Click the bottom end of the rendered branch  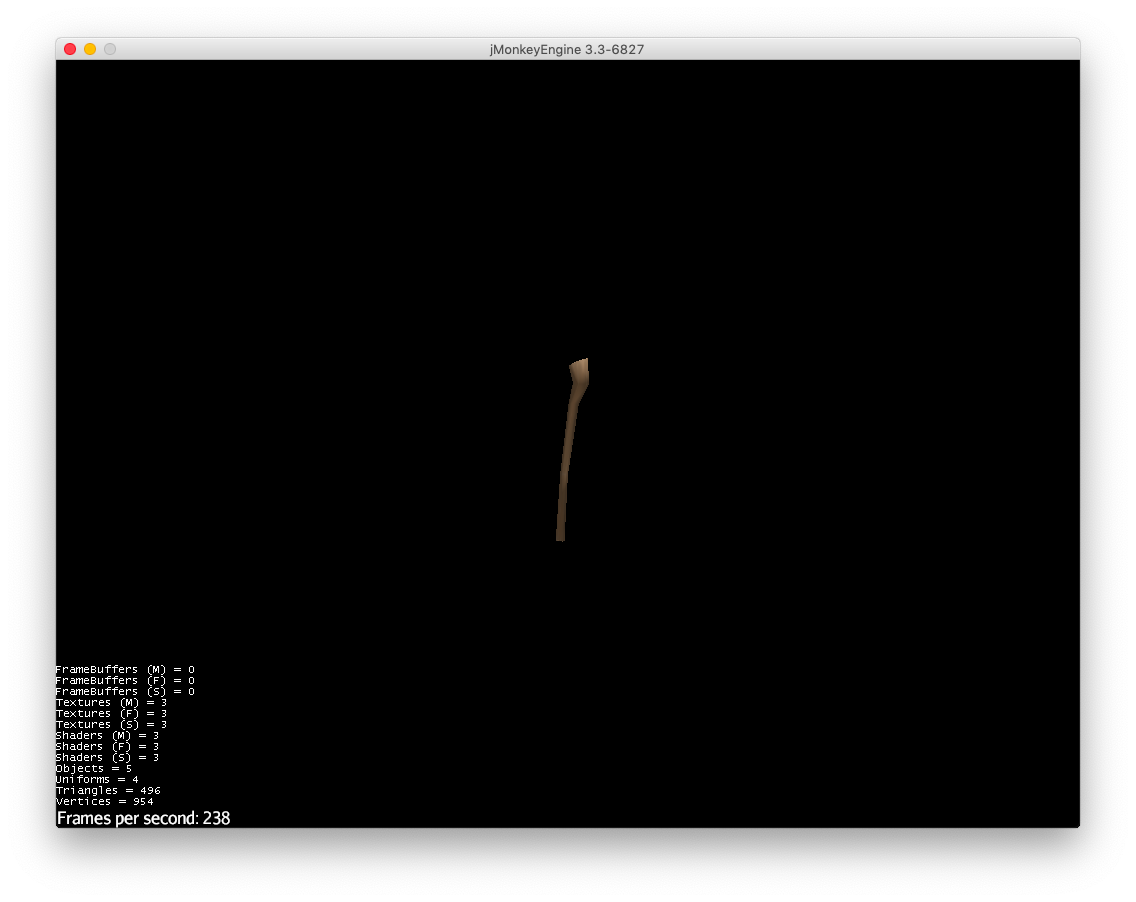pyautogui.click(x=560, y=535)
